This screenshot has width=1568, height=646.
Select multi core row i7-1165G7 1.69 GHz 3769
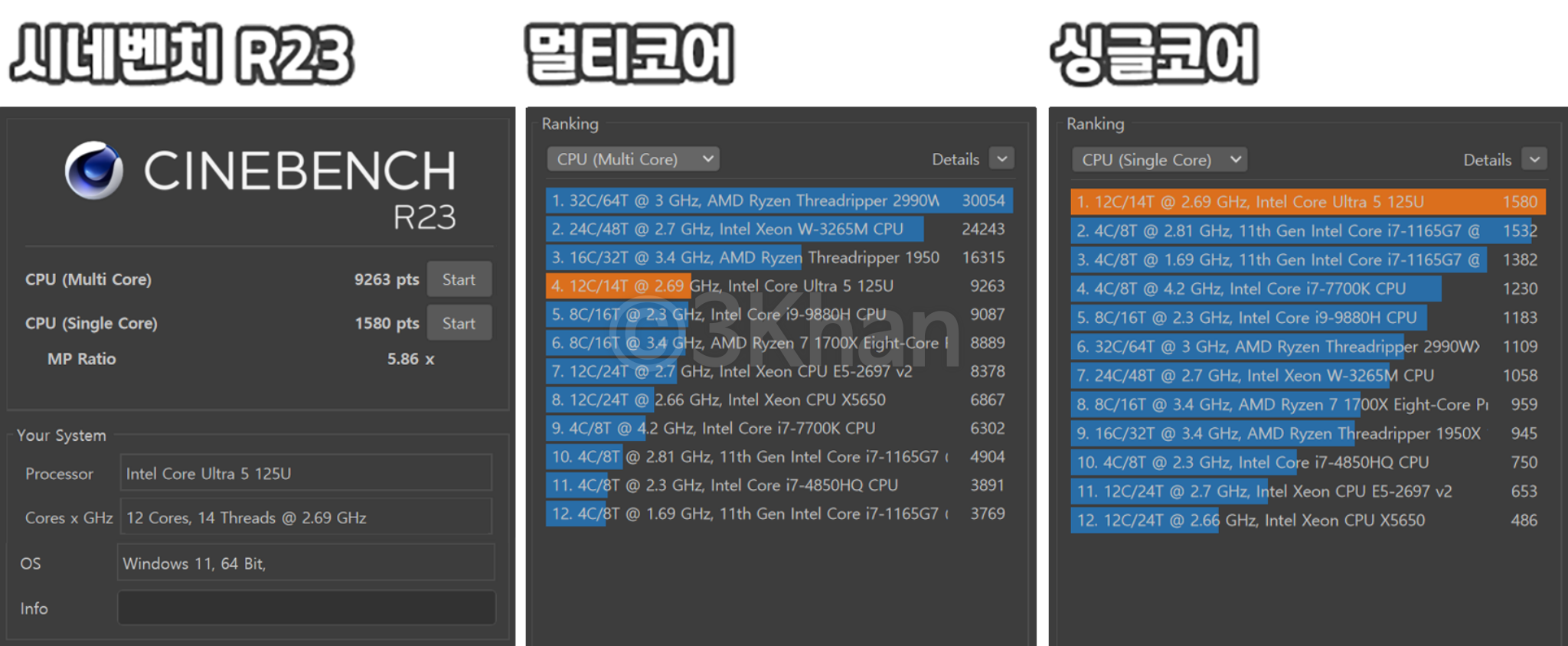pos(779,514)
